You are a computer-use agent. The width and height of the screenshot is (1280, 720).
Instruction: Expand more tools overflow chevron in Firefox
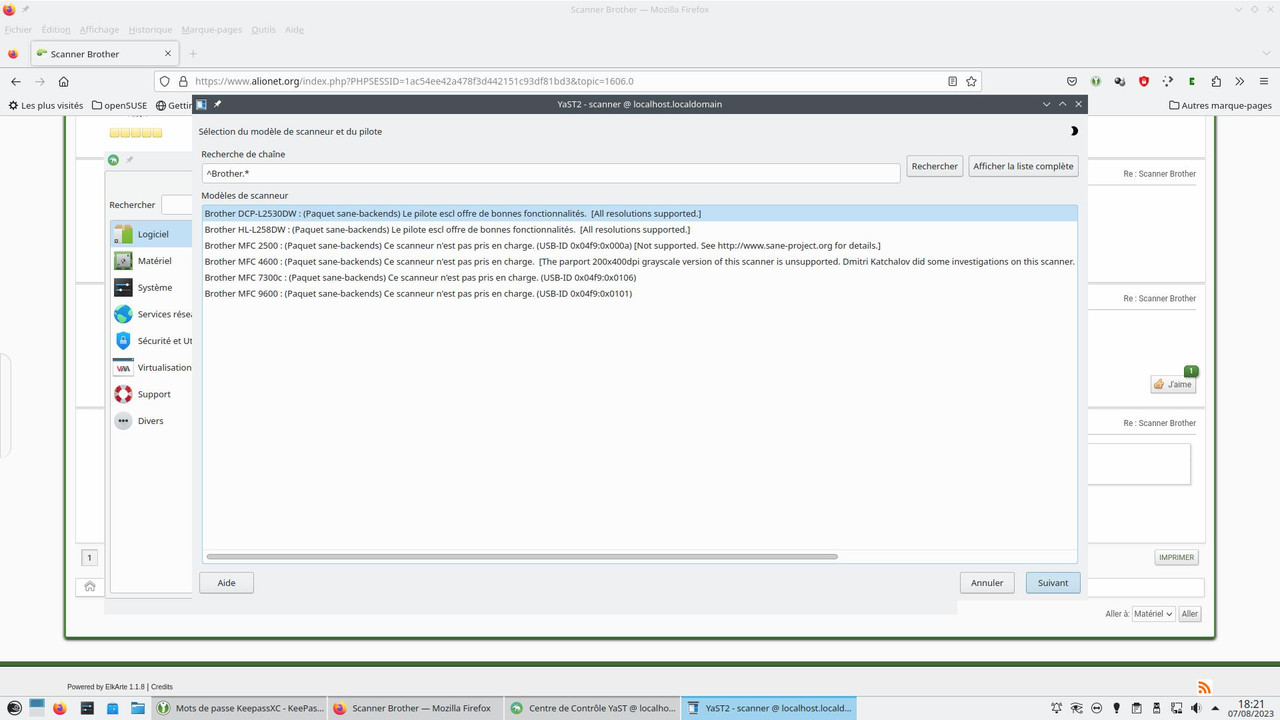click(x=1240, y=81)
